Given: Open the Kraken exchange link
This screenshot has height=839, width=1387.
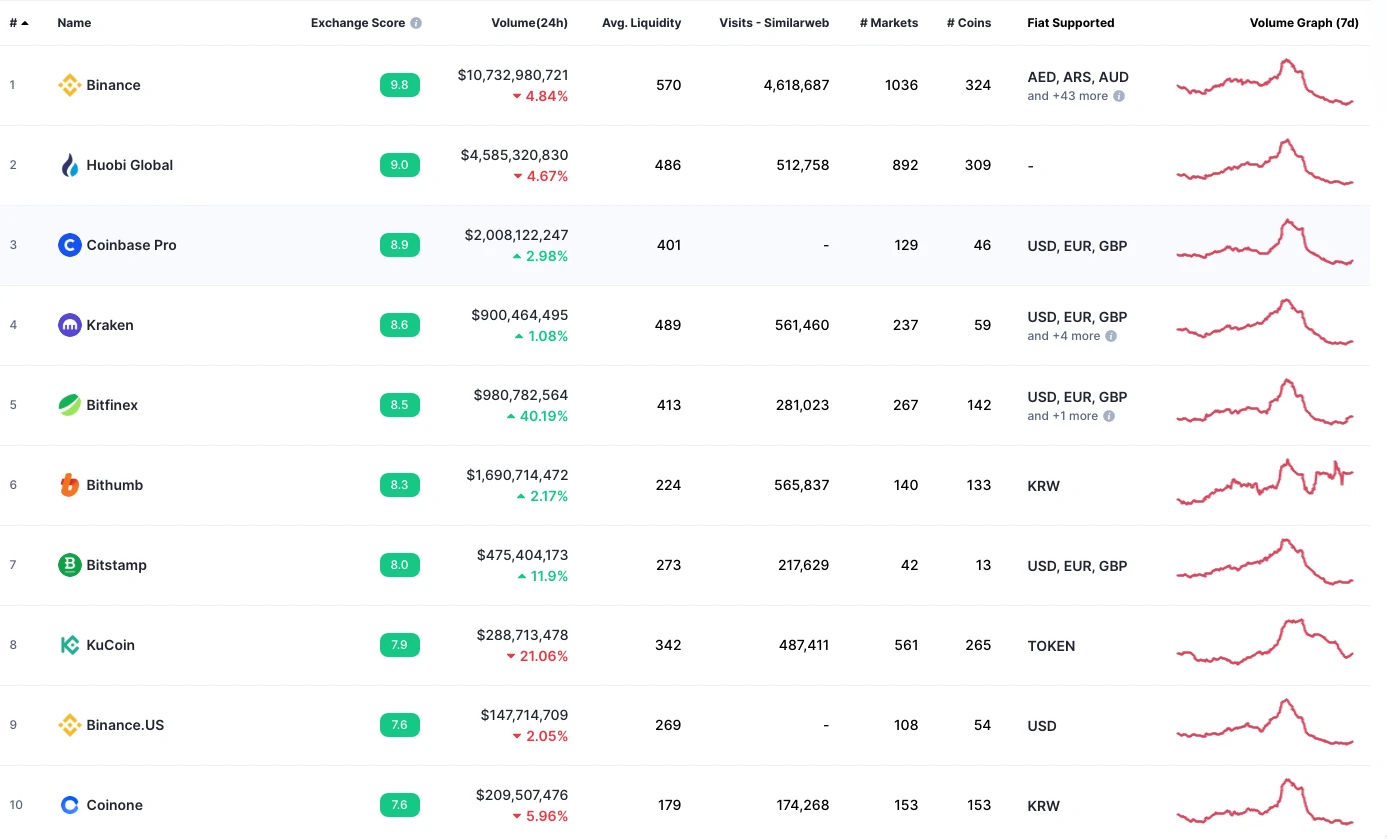Looking at the screenshot, I should [110, 325].
